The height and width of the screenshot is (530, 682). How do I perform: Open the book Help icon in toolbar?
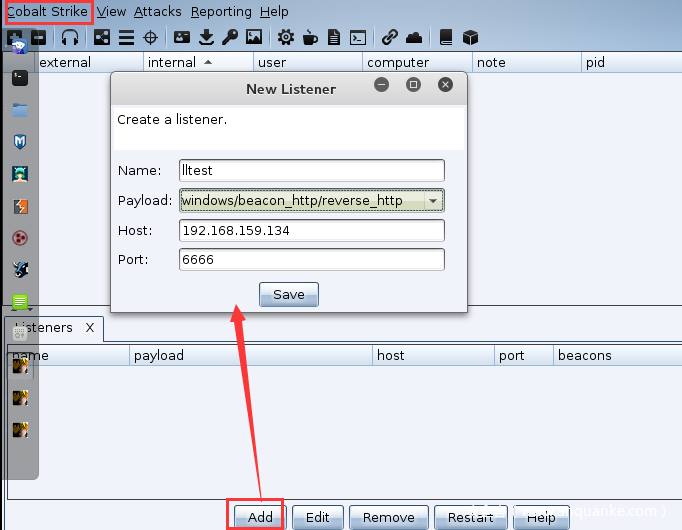click(446, 37)
